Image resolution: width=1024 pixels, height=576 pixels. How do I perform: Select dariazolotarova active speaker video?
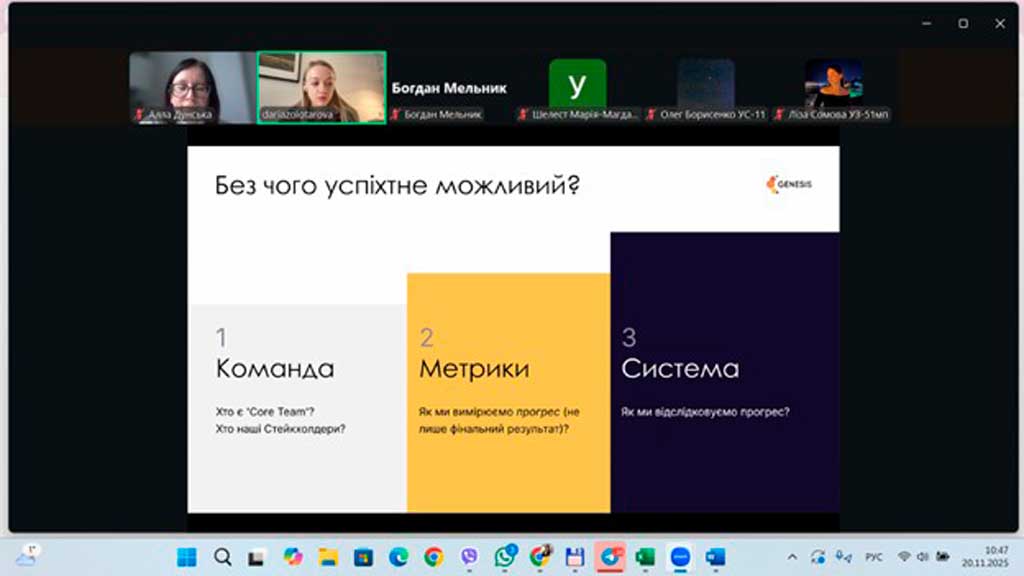321,87
